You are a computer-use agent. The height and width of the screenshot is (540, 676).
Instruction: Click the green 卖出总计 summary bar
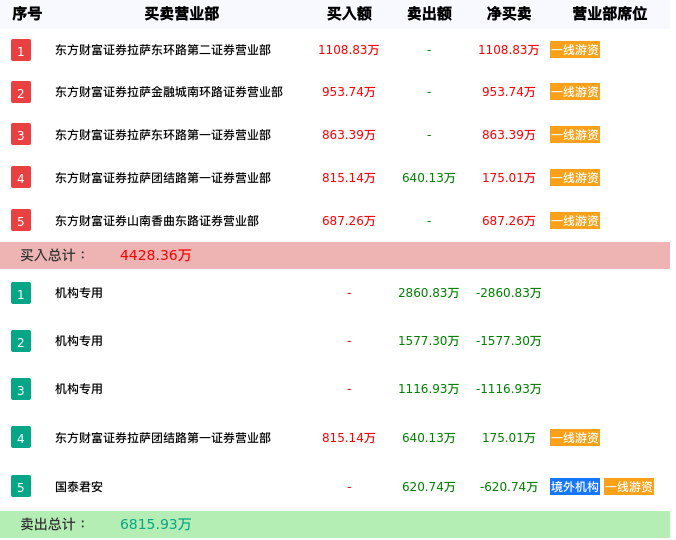click(x=335, y=524)
